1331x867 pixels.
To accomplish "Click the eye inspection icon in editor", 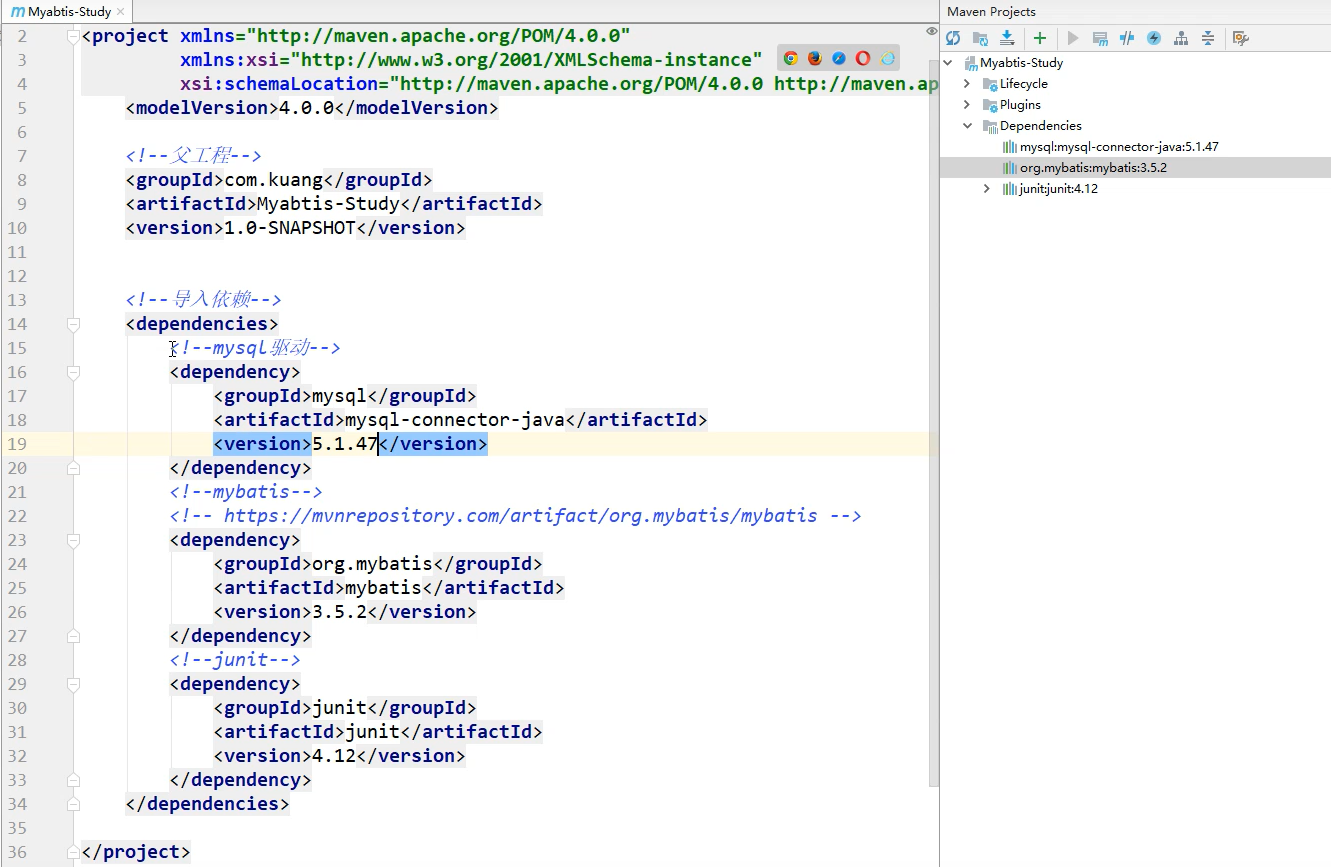I will coord(932,32).
